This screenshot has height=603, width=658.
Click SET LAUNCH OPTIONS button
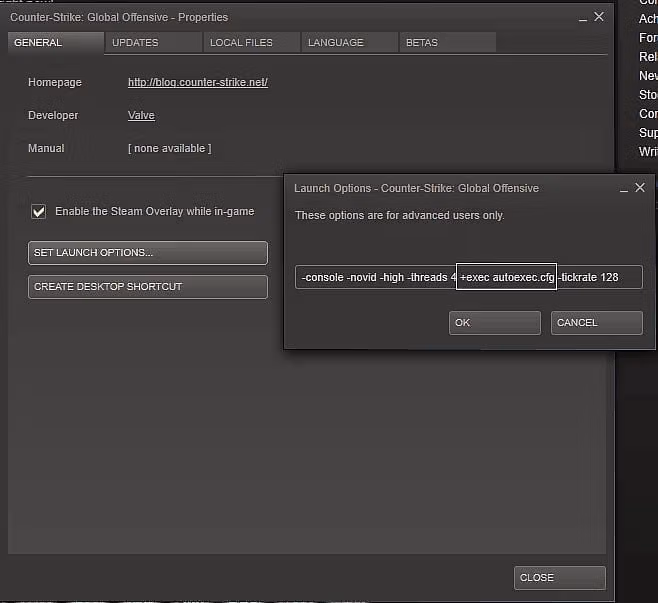(x=148, y=253)
